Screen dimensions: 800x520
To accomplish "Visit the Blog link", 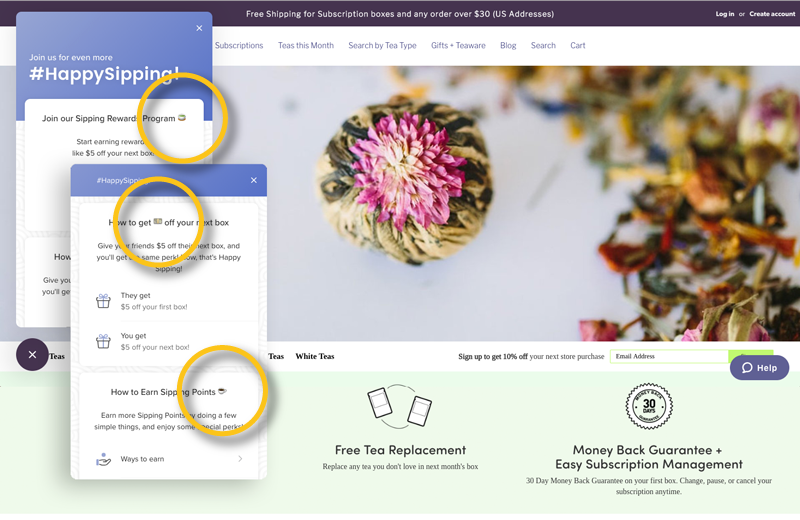I will pos(508,45).
